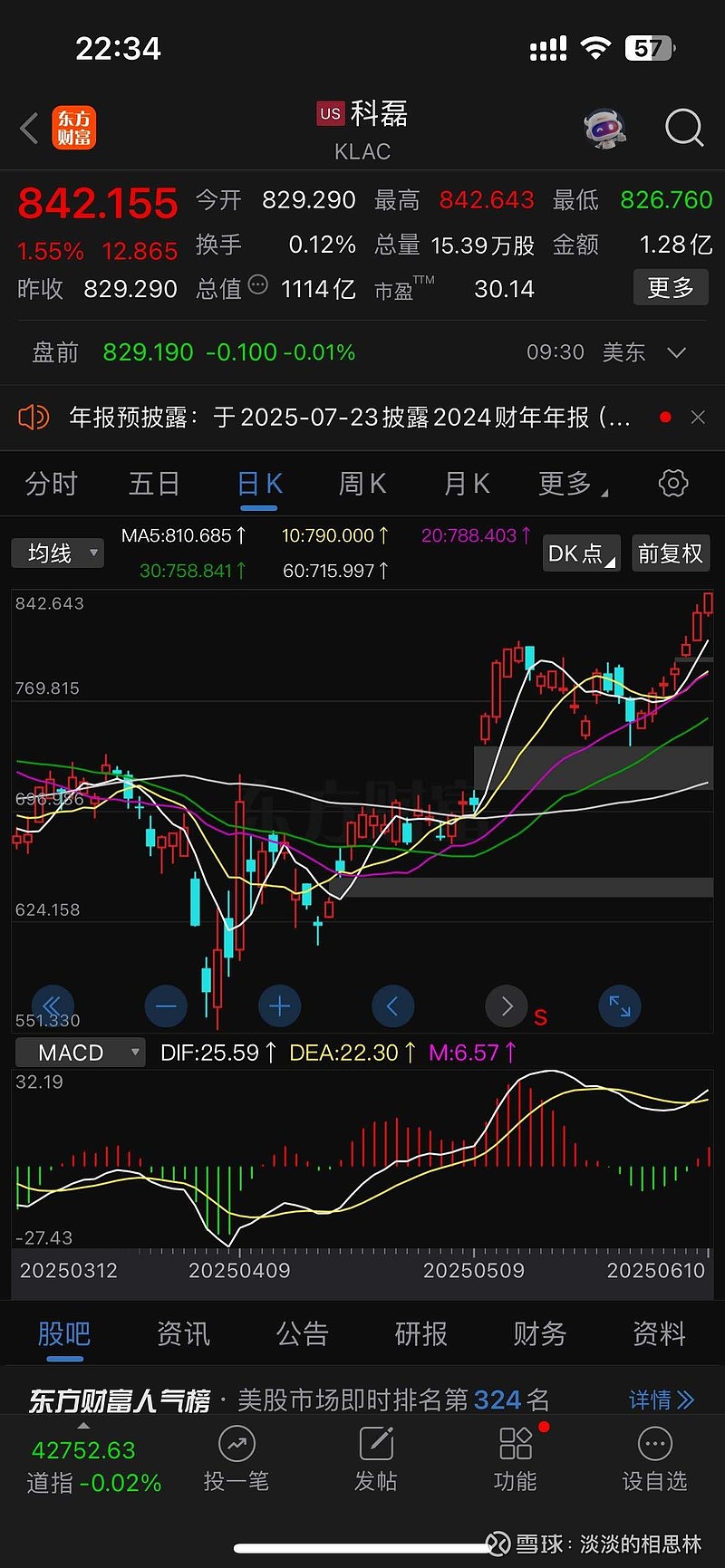The height and width of the screenshot is (1568, 725).
Task: Tap the 发帖 compose icon
Action: tap(376, 1444)
